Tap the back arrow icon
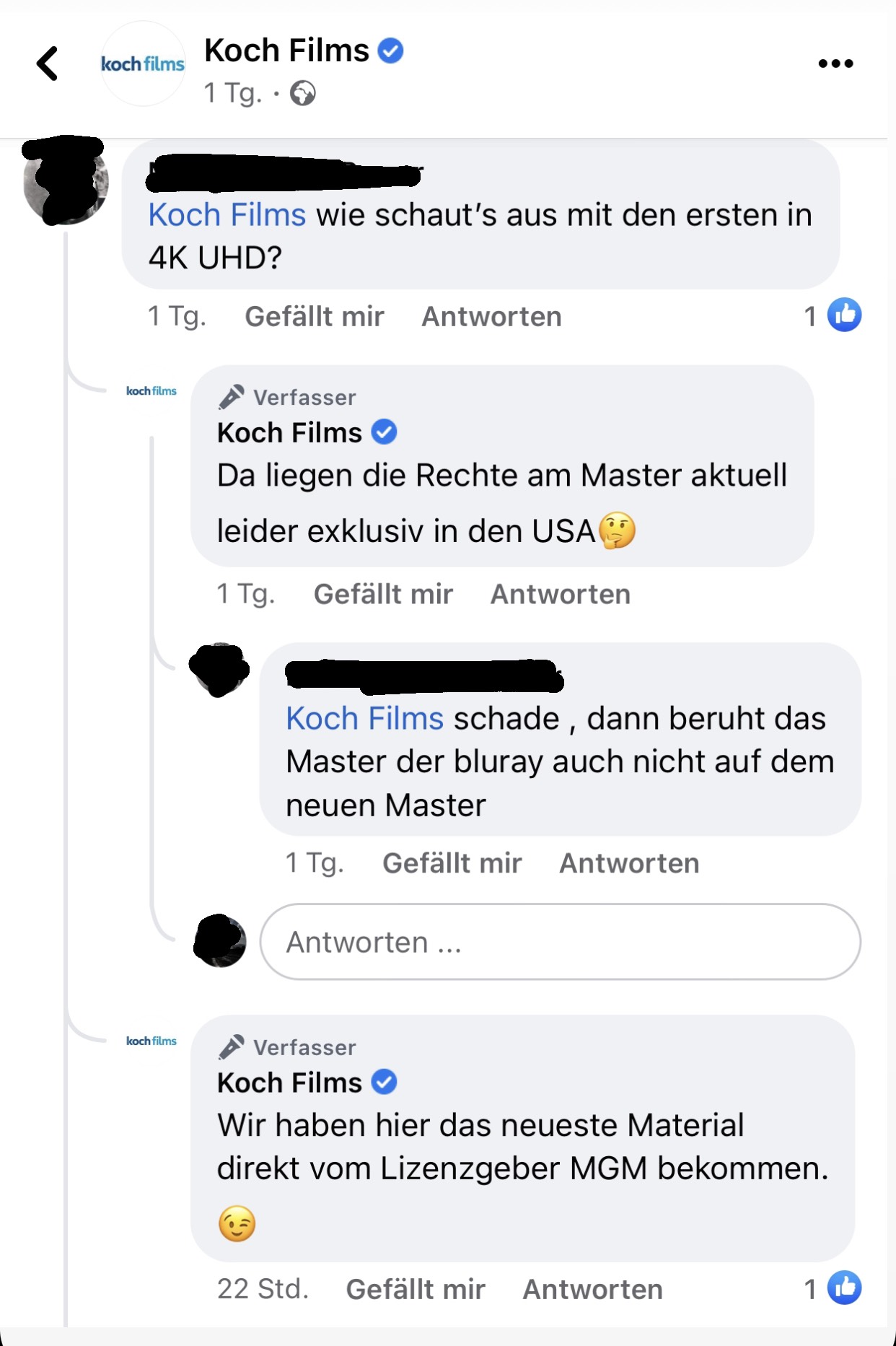 point(48,64)
